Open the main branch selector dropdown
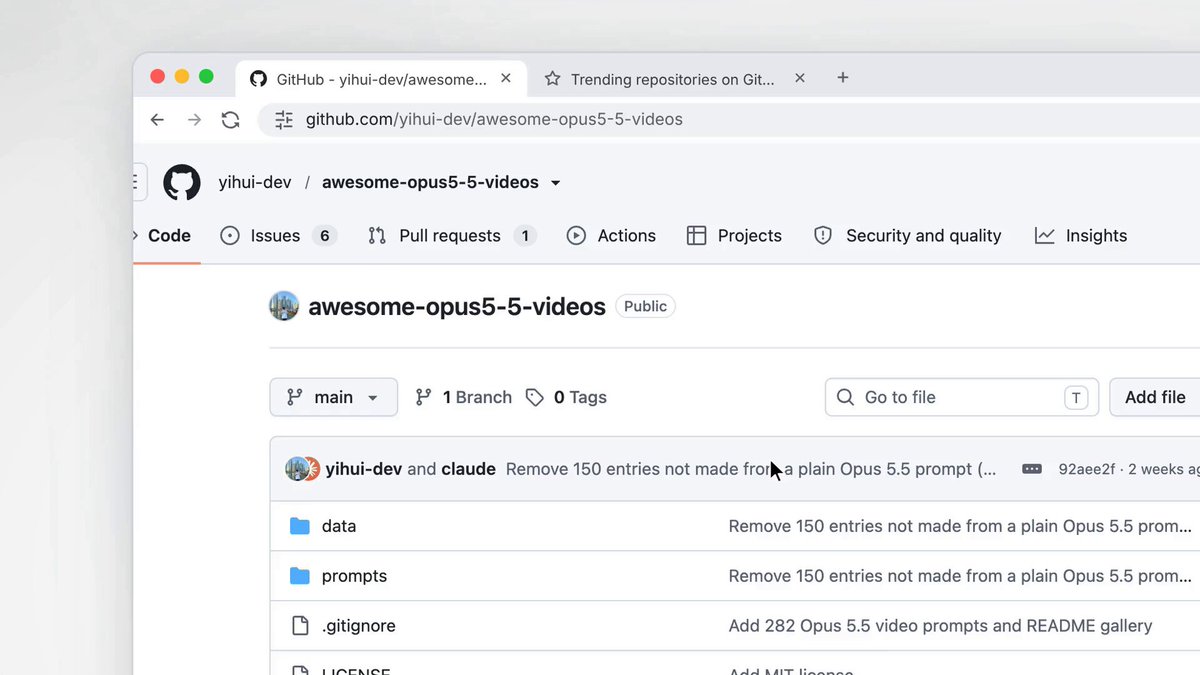This screenshot has width=1200, height=675. click(334, 397)
